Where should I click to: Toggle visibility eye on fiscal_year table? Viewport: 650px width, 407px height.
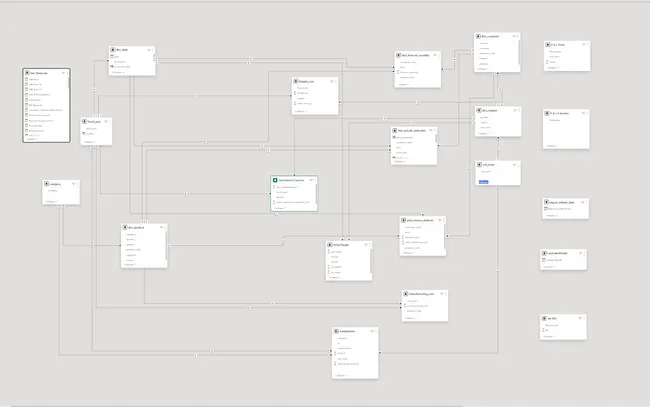106,122
